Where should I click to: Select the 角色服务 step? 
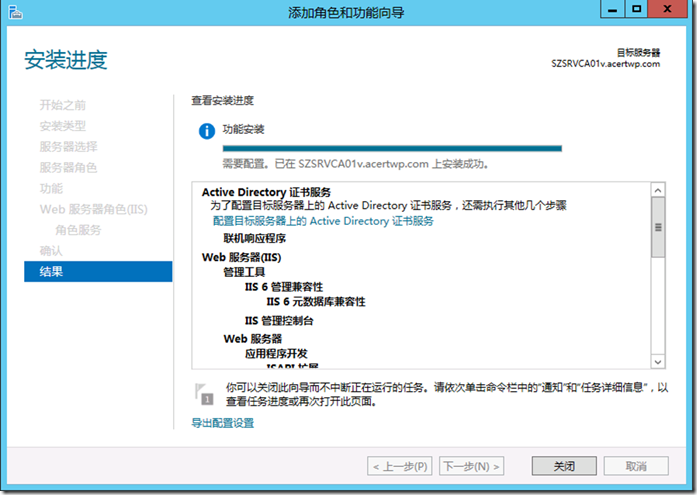[x=78, y=230]
